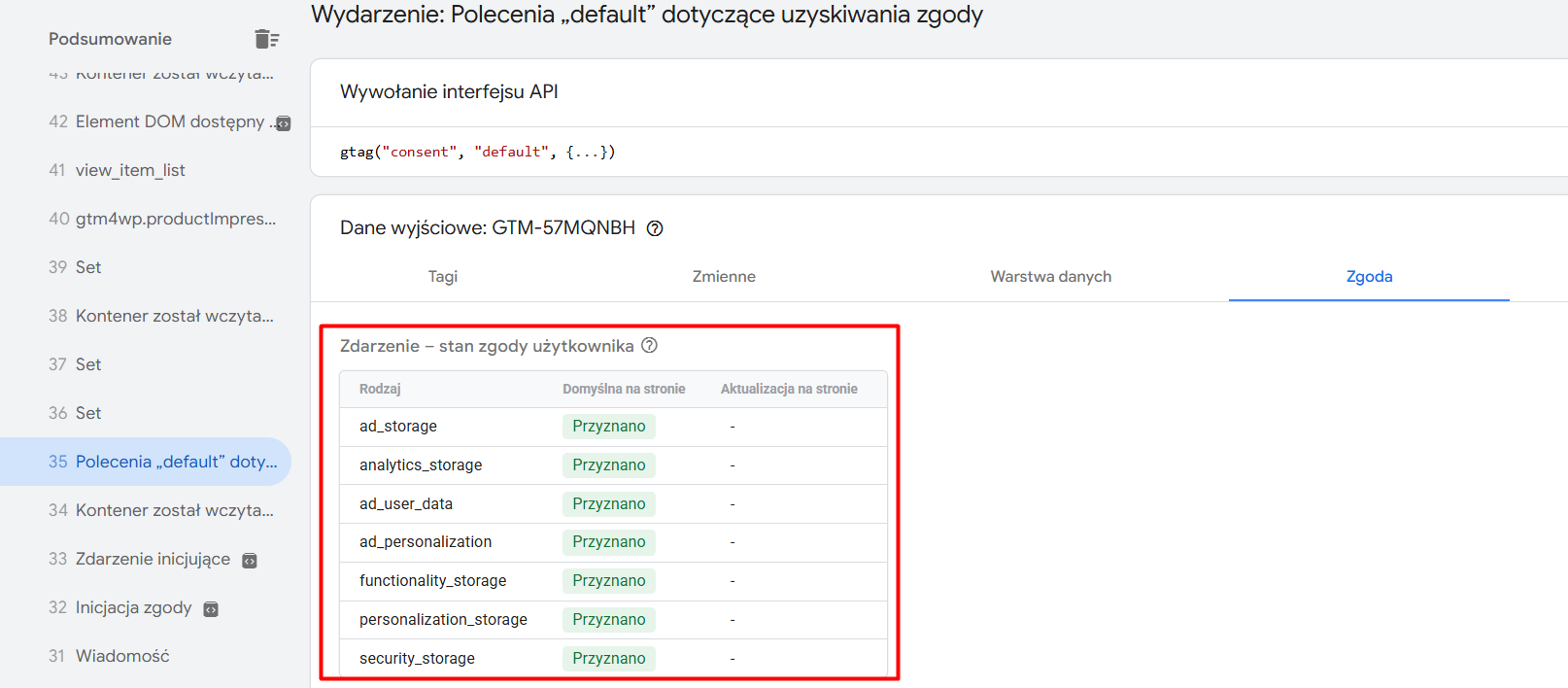The image size is (1568, 688).
Task: Click the Wywołanie interfejsu API heading
Action: tap(449, 91)
